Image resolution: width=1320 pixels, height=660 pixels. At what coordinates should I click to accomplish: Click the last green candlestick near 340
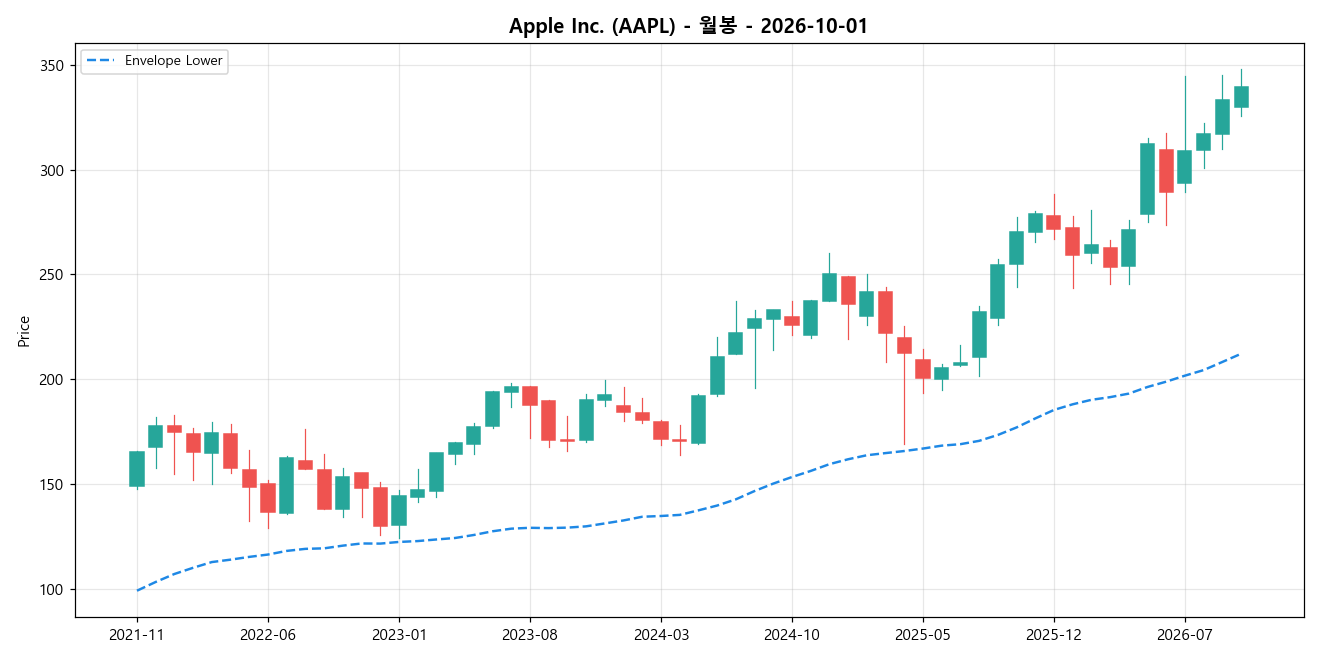(x=1241, y=97)
